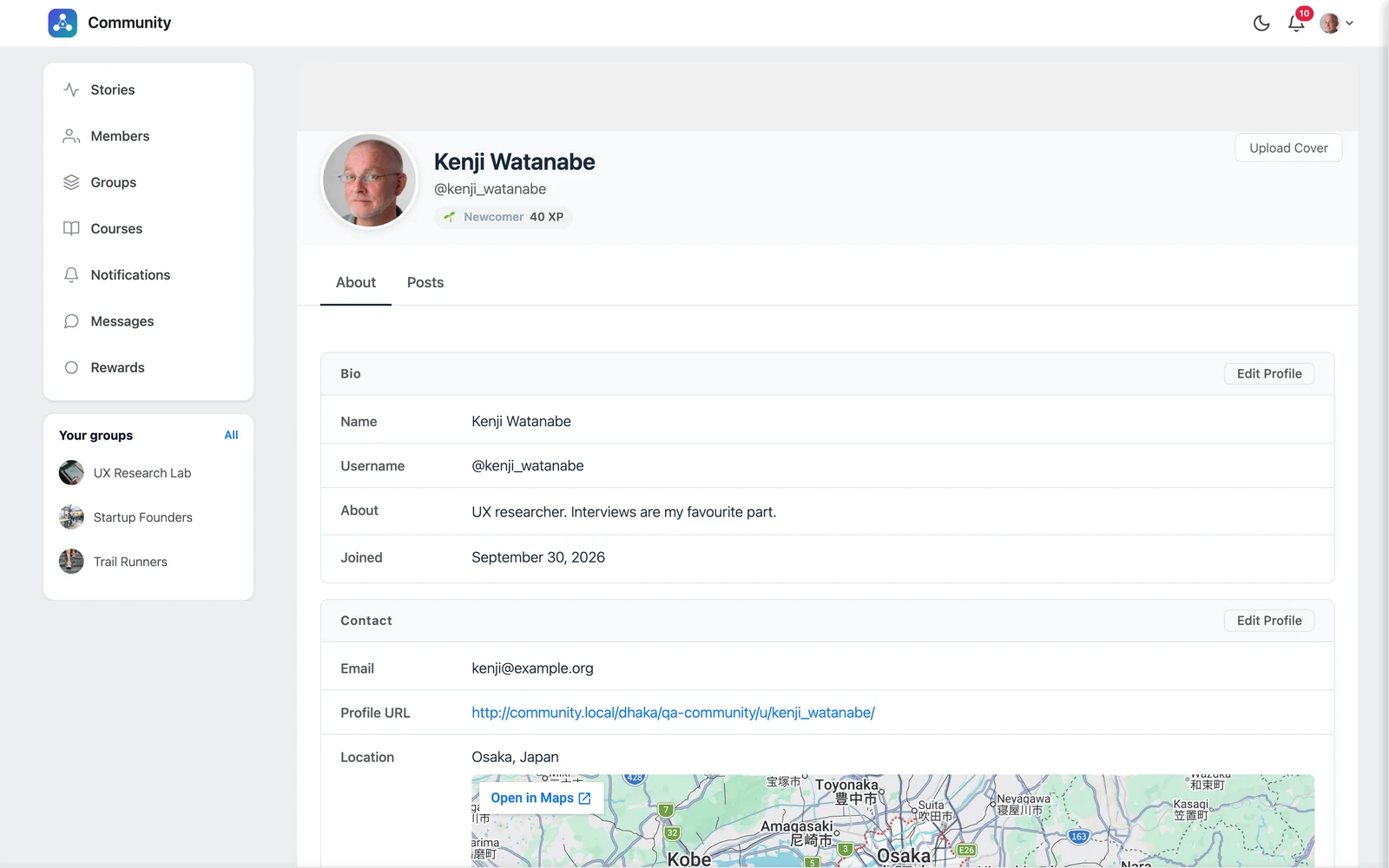
Task: Click the Osaka, Japan location text
Action: (x=515, y=757)
